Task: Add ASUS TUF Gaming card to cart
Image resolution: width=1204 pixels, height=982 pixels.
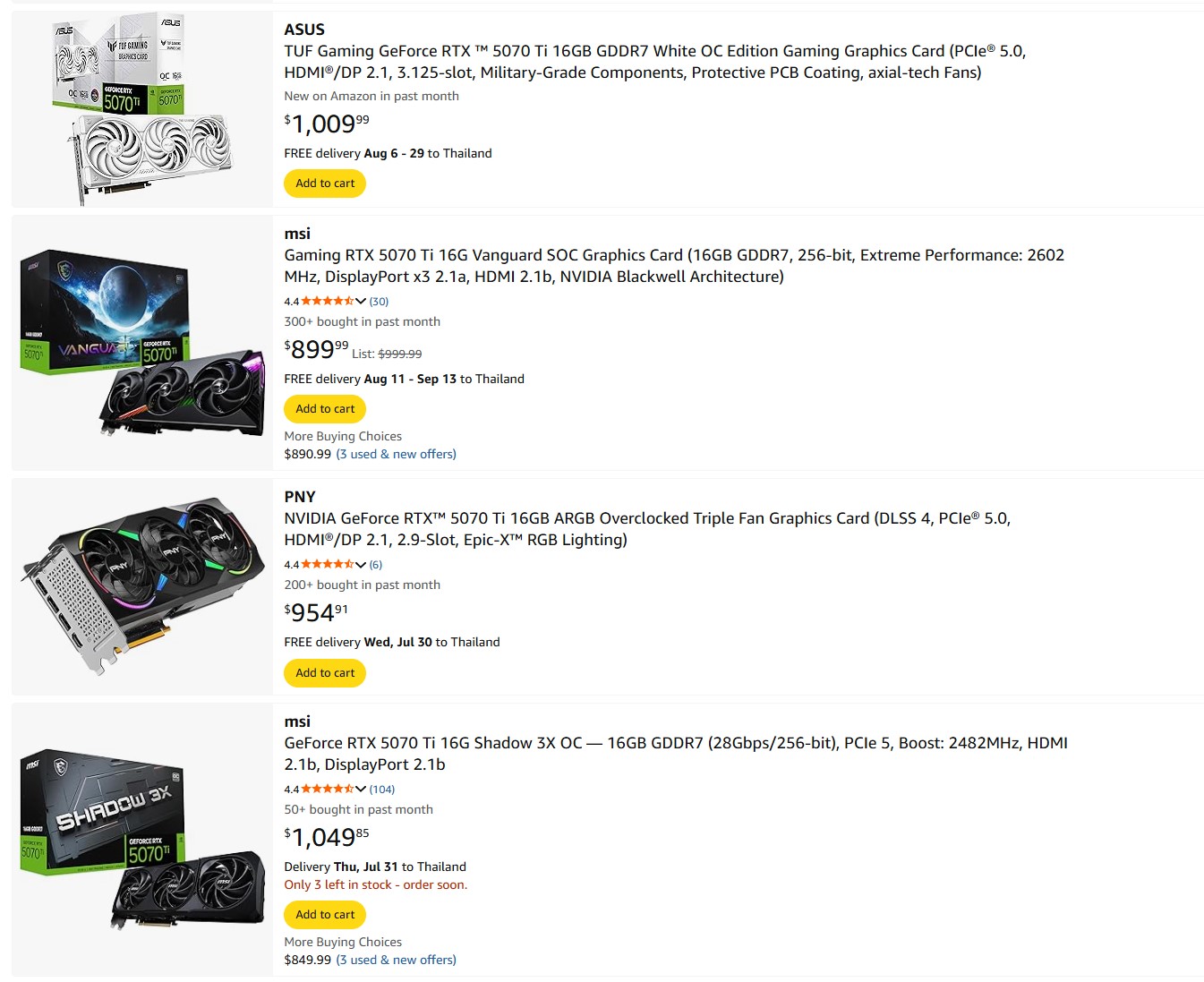Action: click(325, 184)
